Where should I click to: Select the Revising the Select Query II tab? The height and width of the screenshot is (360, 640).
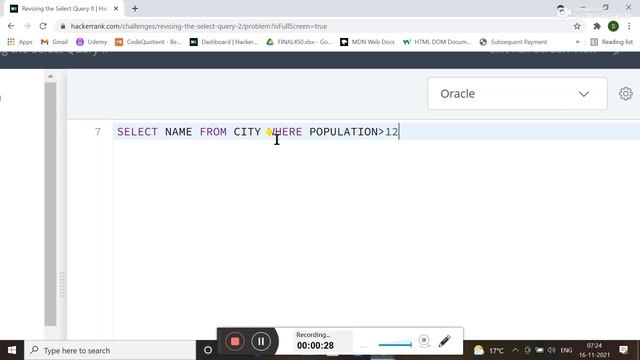64,9
